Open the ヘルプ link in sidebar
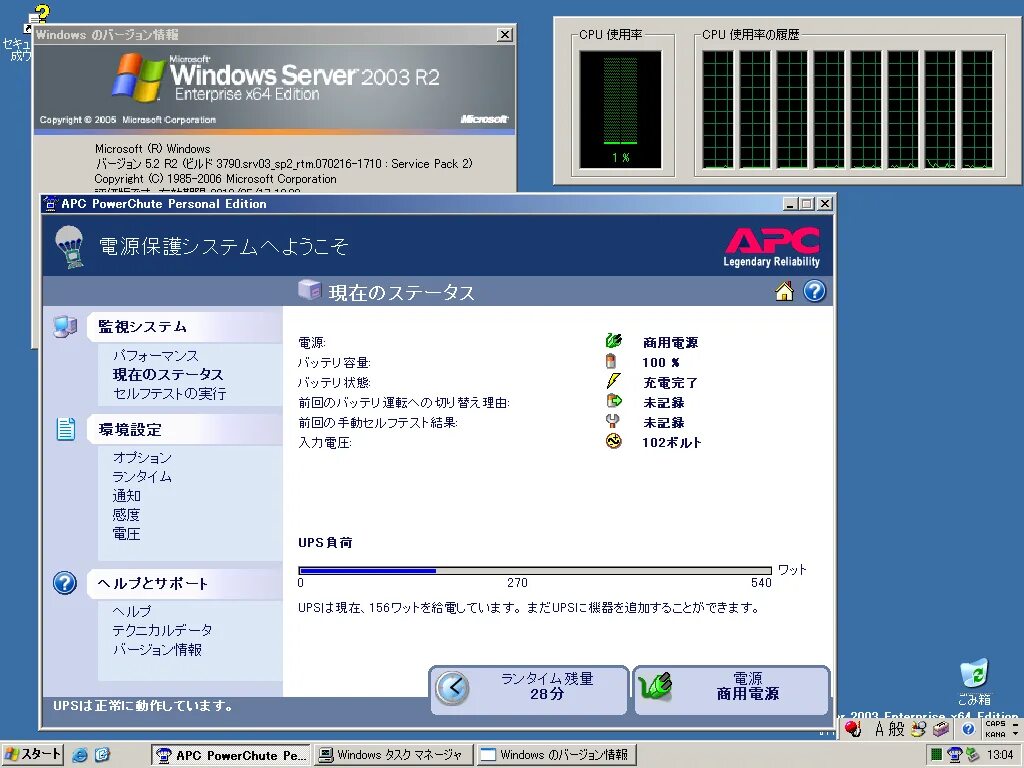The width and height of the screenshot is (1024, 768). (132, 611)
